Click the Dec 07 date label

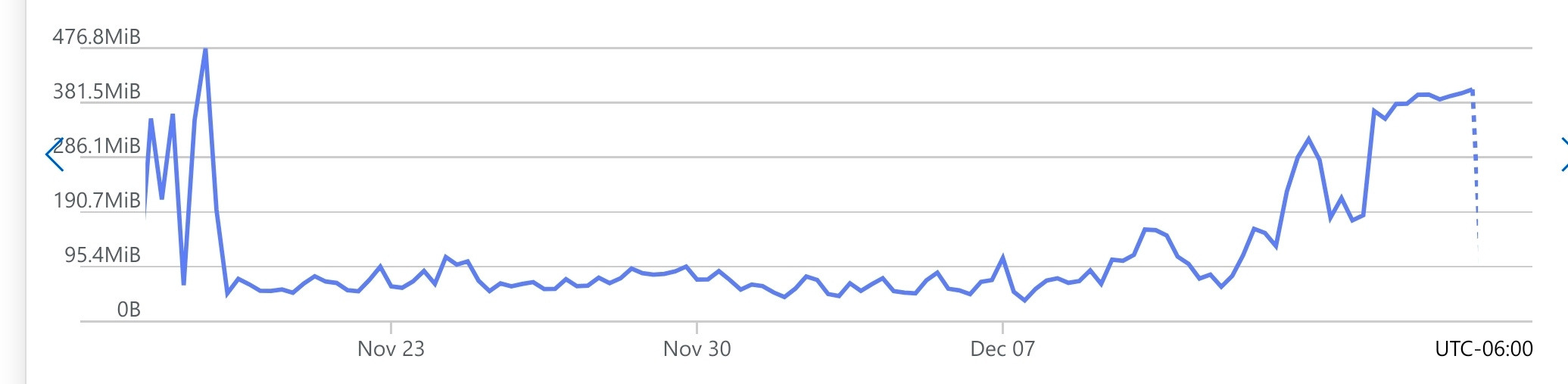[x=1002, y=349]
